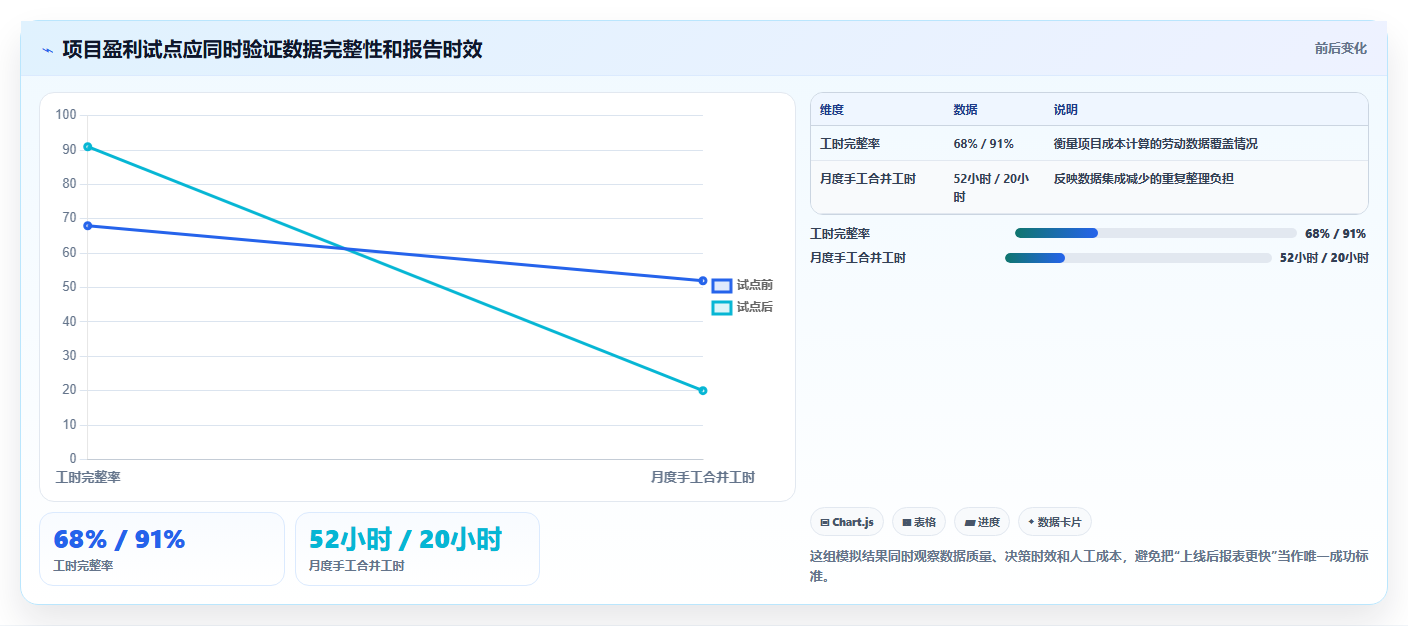The width and height of the screenshot is (1408, 626).
Task: Click the 月度手工合并工时 progress bar
Action: coord(1138,258)
